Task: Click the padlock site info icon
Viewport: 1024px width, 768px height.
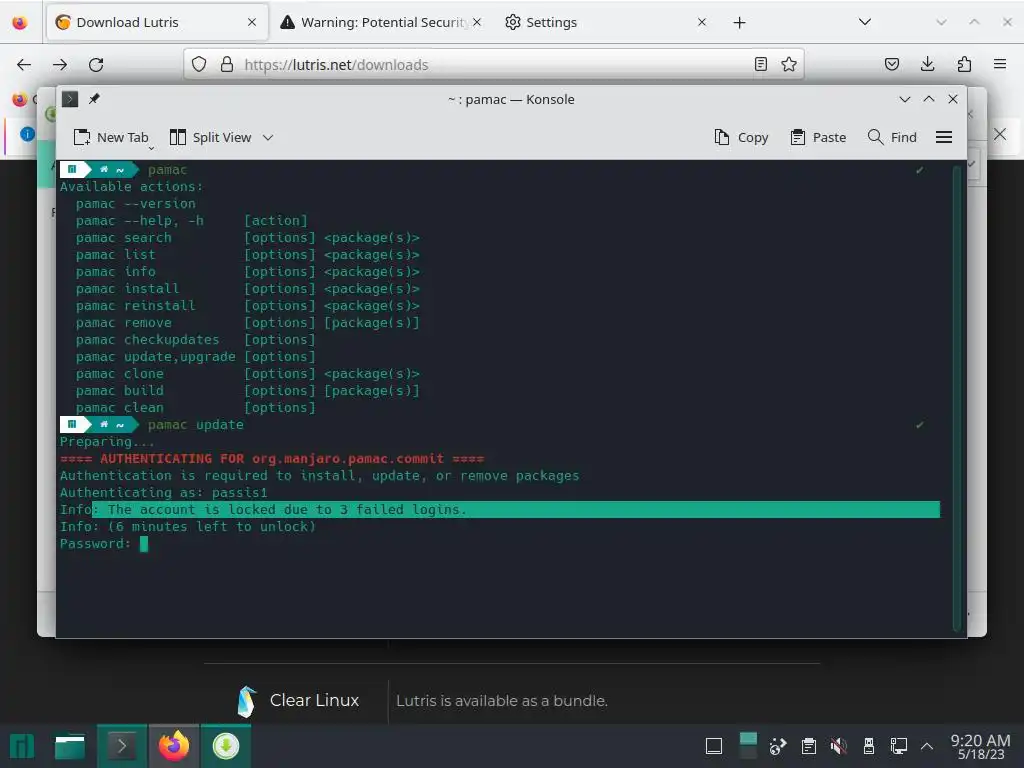Action: [227, 64]
